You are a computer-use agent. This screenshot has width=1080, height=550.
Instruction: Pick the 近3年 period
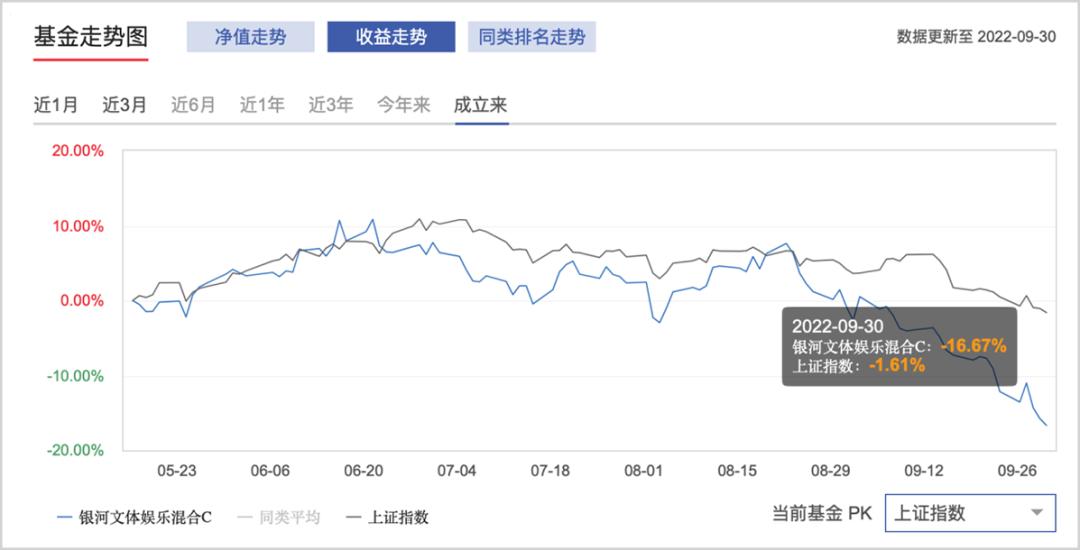(x=330, y=104)
